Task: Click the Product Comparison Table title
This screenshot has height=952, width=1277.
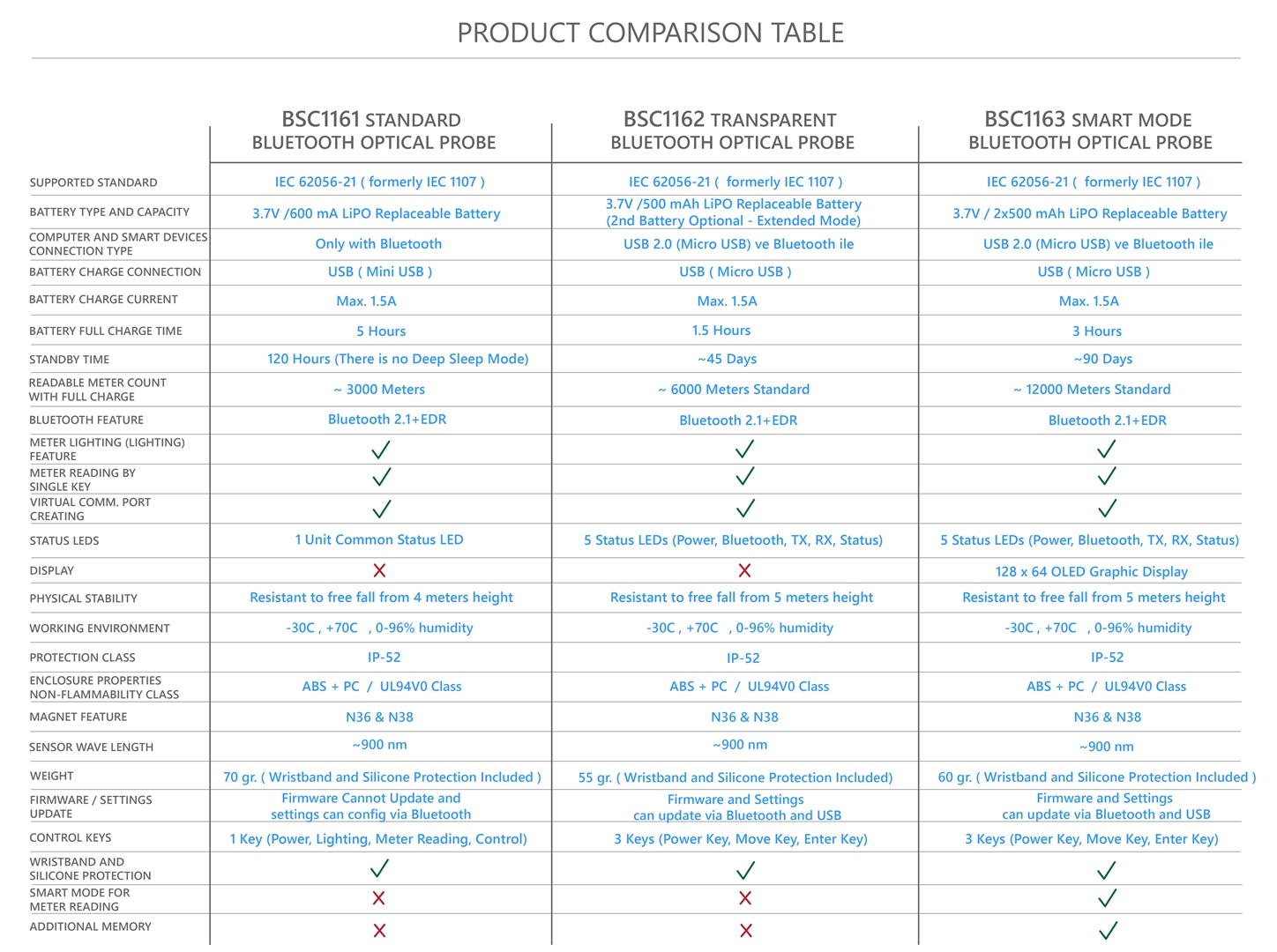Action: 651,33
